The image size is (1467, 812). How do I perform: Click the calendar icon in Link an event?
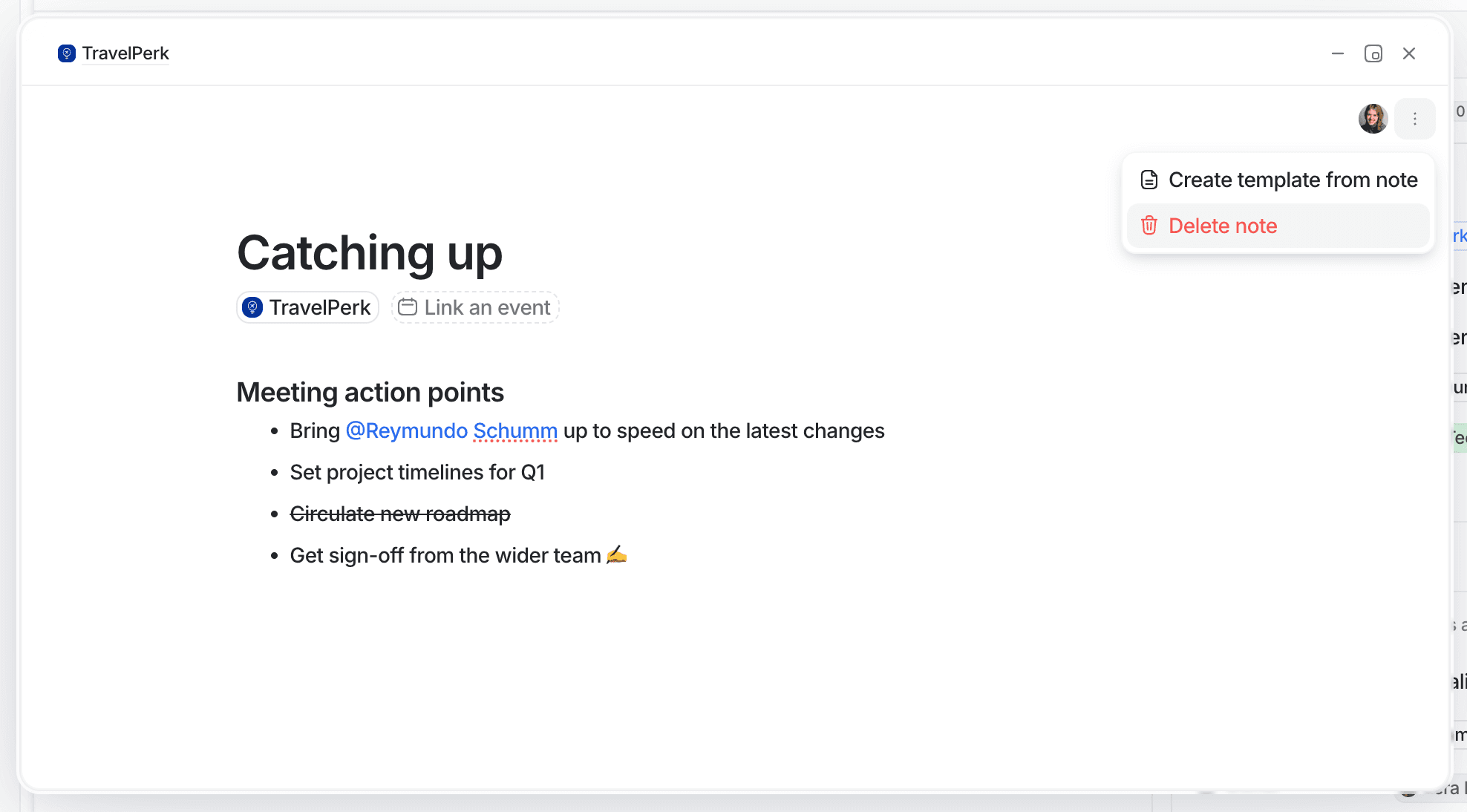(x=408, y=307)
